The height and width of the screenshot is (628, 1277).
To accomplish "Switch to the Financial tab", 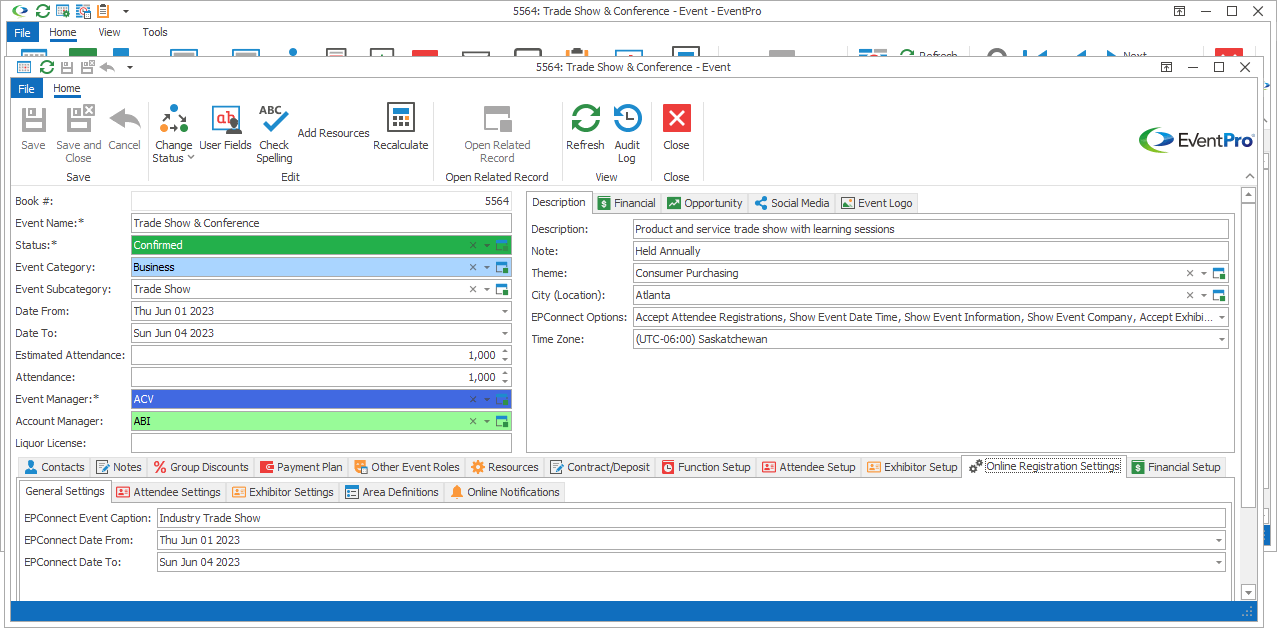I will coord(627,203).
